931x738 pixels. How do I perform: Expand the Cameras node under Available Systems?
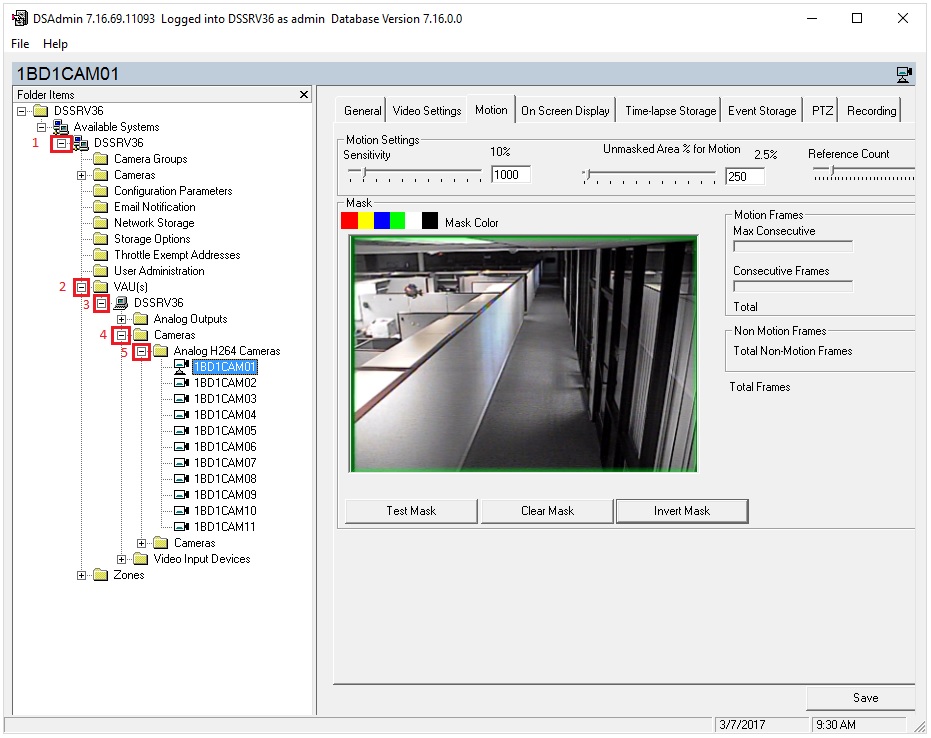[x=81, y=174]
